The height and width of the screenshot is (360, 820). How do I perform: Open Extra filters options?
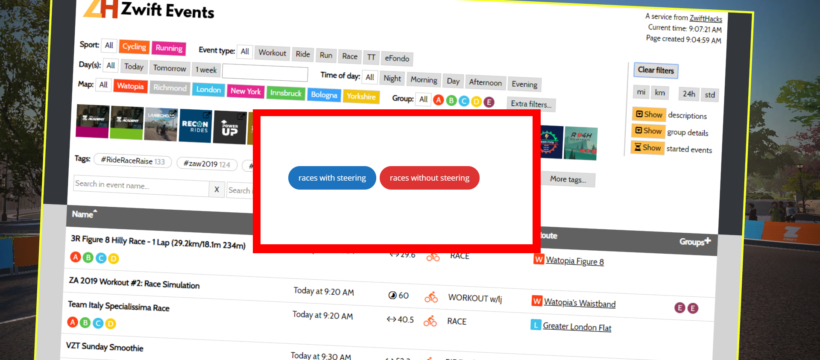pyautogui.click(x=531, y=104)
